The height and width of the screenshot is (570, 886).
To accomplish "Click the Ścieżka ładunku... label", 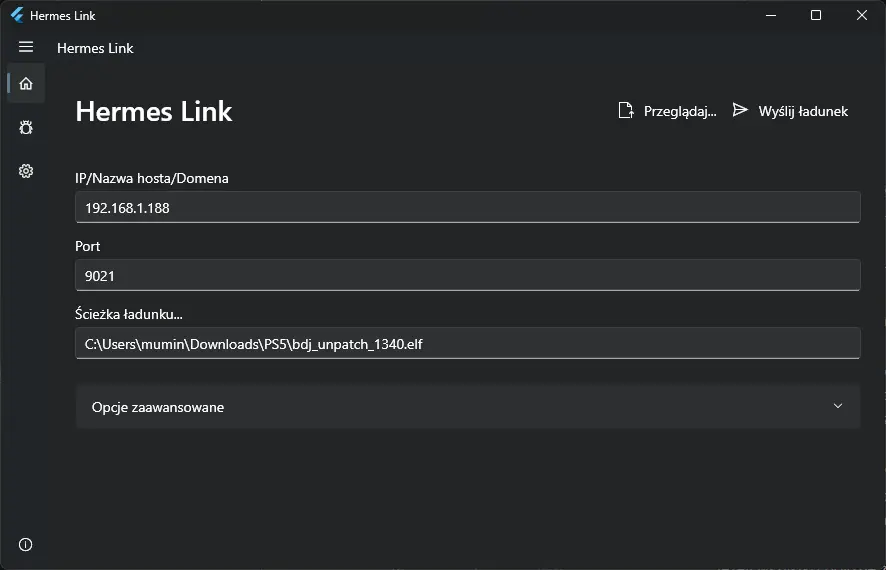I will click(x=129, y=314).
